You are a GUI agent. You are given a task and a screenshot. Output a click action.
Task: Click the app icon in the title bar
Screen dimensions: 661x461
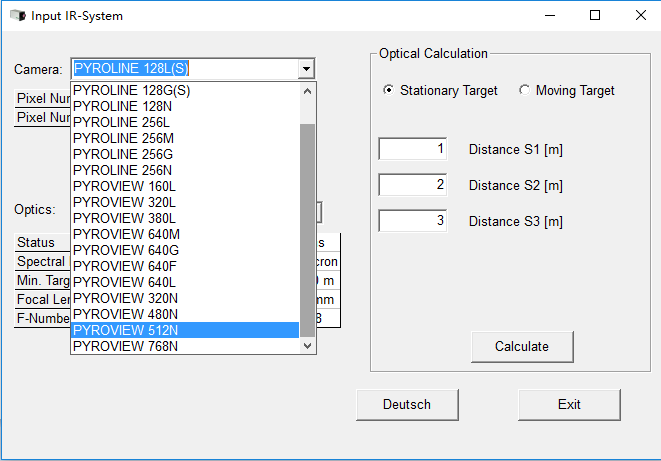click(16, 16)
